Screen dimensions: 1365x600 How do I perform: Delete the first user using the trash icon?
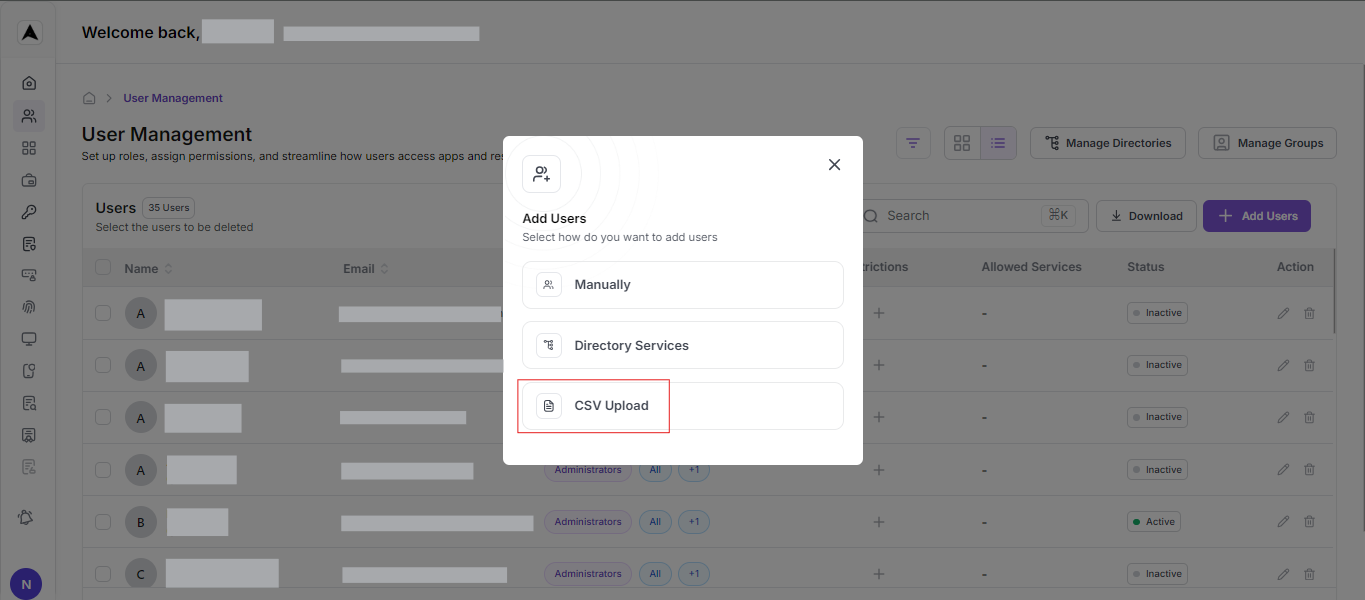coord(1309,313)
